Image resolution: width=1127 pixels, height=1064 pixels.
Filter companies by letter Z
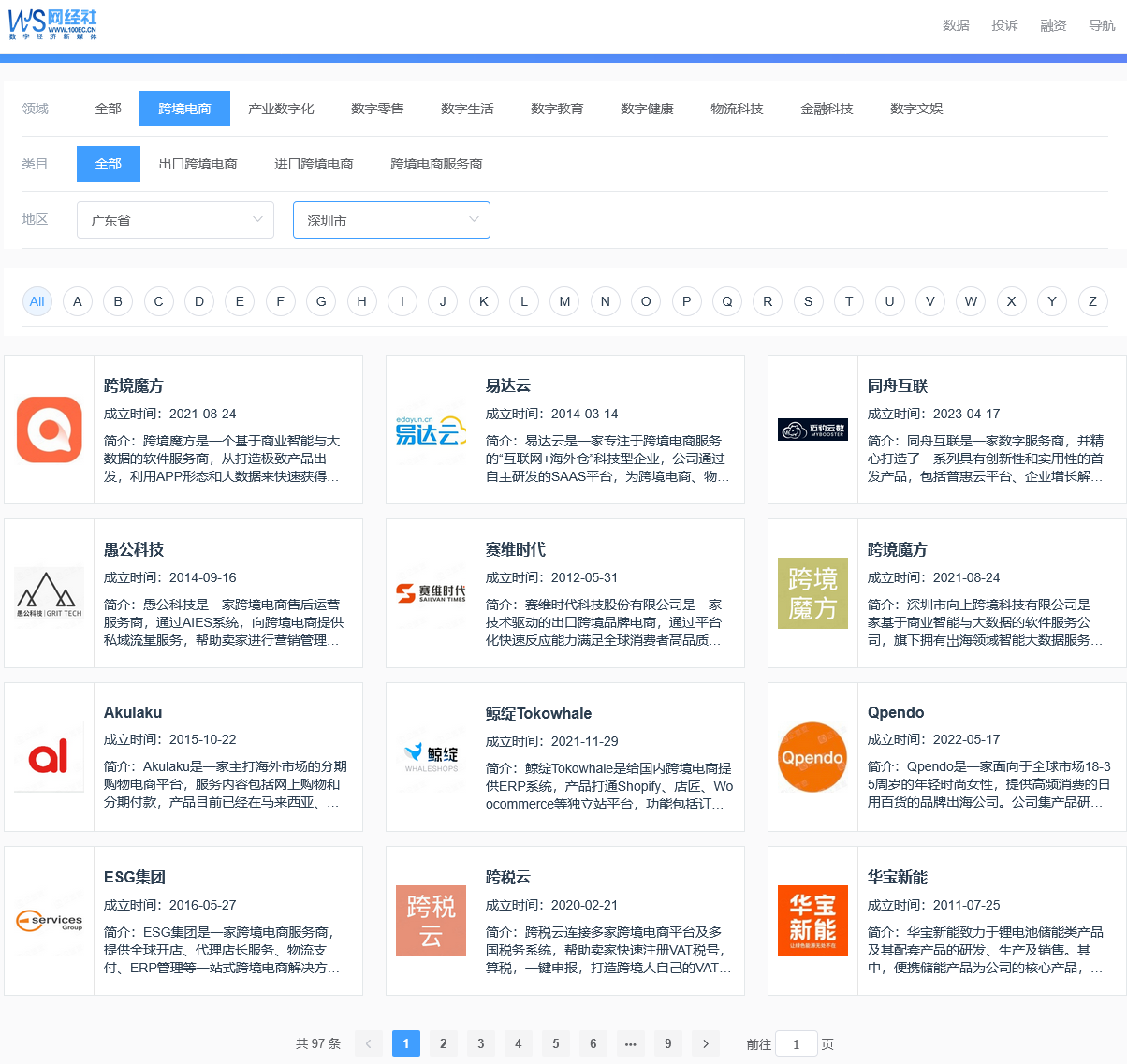tap(1092, 301)
